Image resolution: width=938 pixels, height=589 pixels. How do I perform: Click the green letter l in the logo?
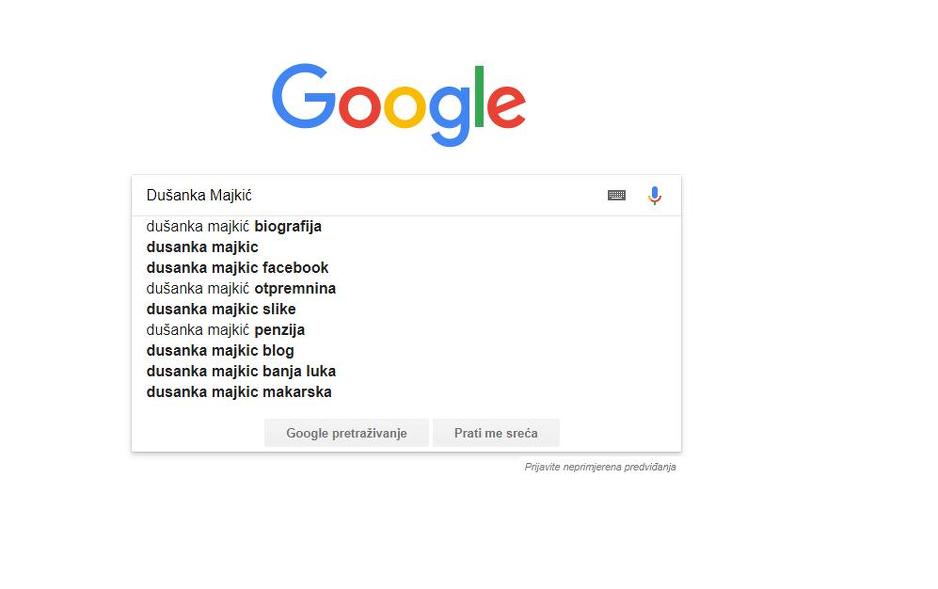tap(479, 96)
